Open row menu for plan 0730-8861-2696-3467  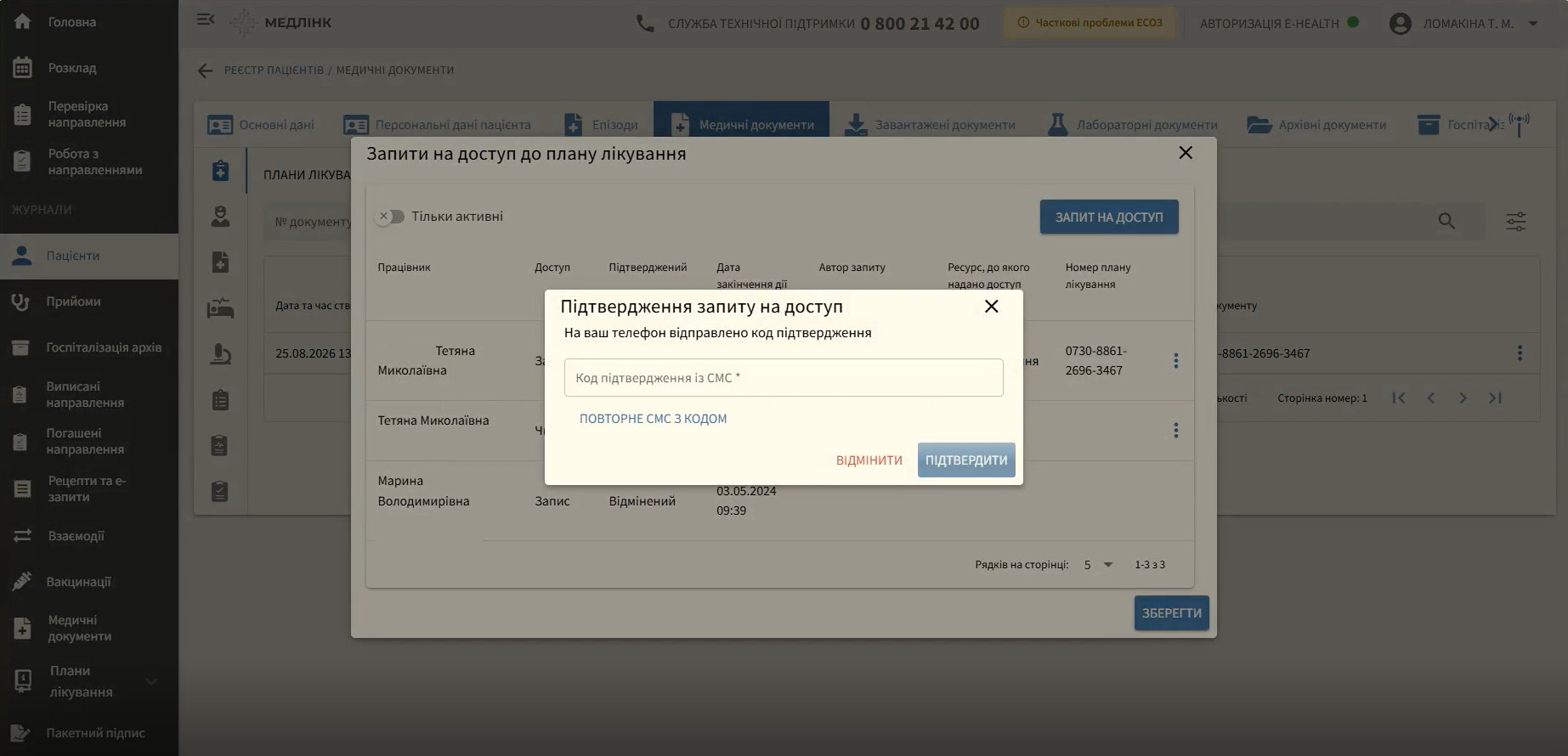pos(1176,361)
